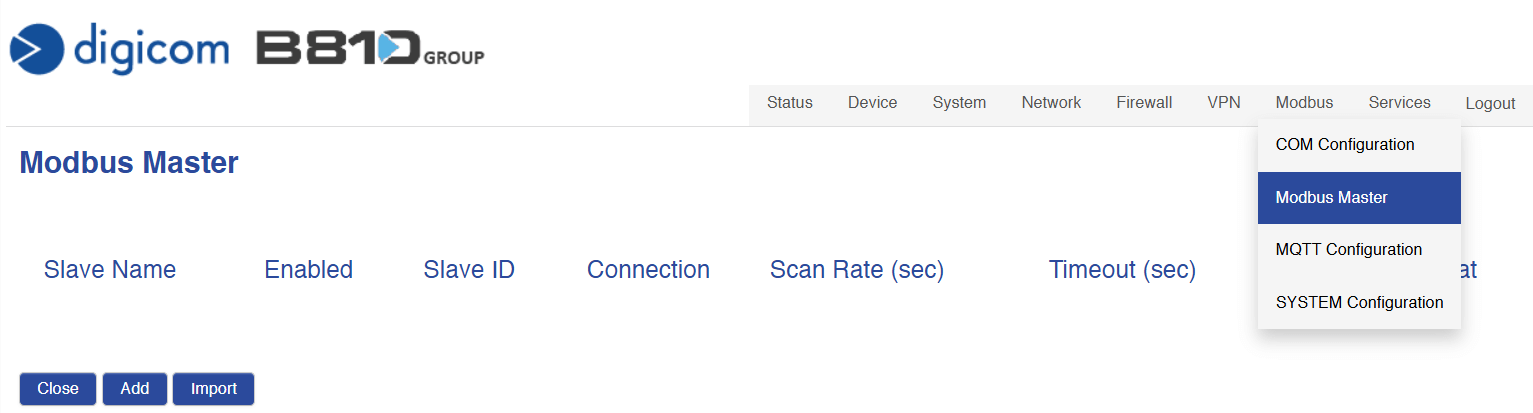The image size is (1533, 413).
Task: Log out using the Logout link
Action: (1490, 104)
